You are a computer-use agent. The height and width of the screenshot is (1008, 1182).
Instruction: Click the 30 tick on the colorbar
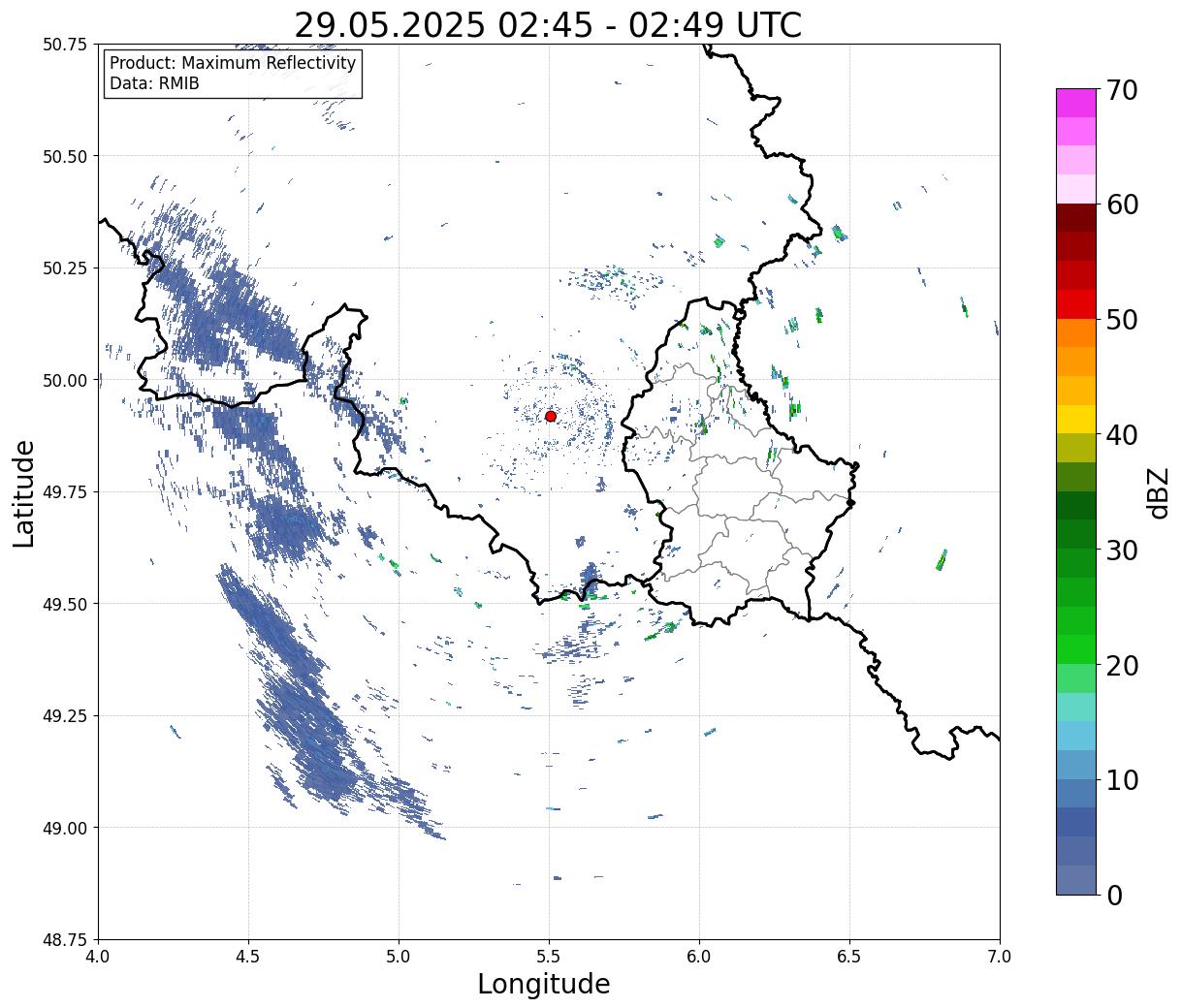tap(1122, 550)
